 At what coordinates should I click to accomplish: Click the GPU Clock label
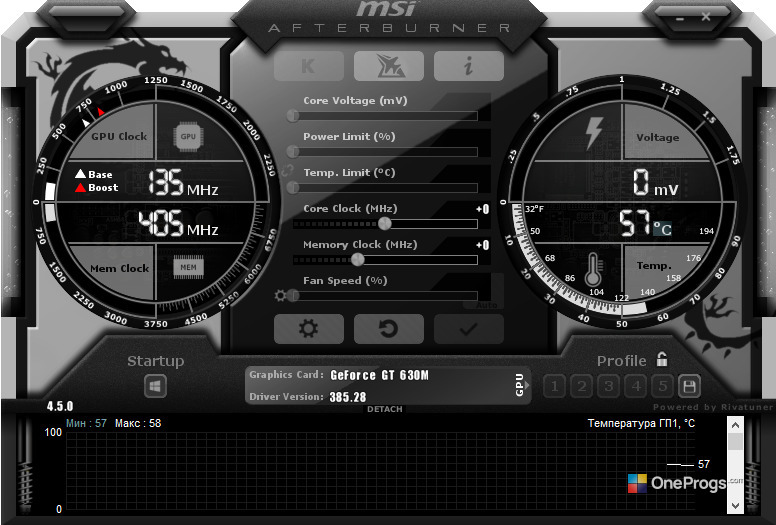click(119, 136)
